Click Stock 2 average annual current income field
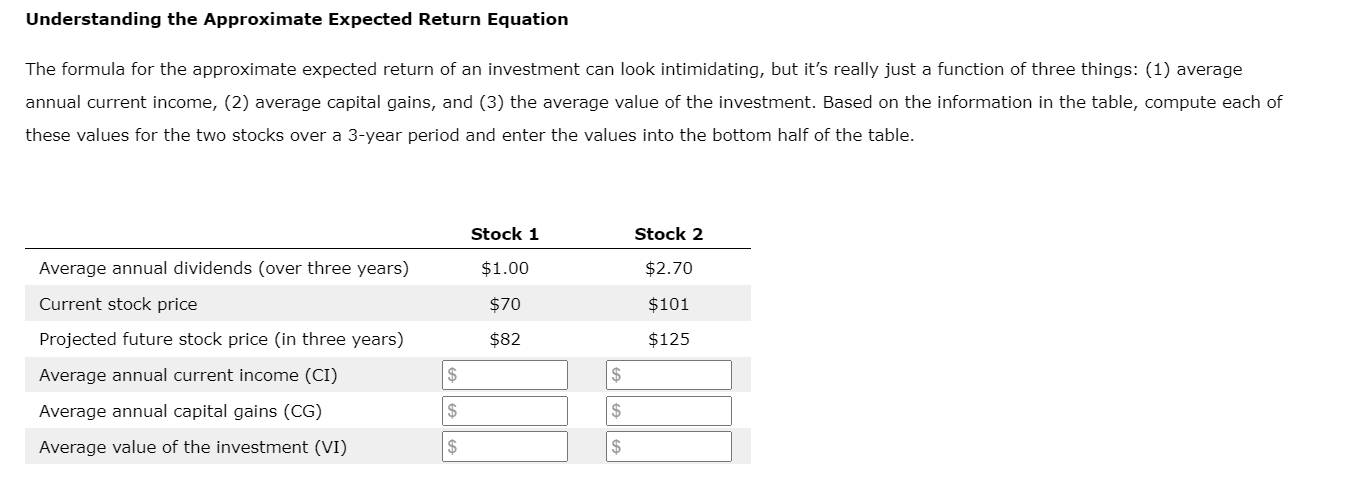This screenshot has height=497, width=1367. (x=670, y=375)
